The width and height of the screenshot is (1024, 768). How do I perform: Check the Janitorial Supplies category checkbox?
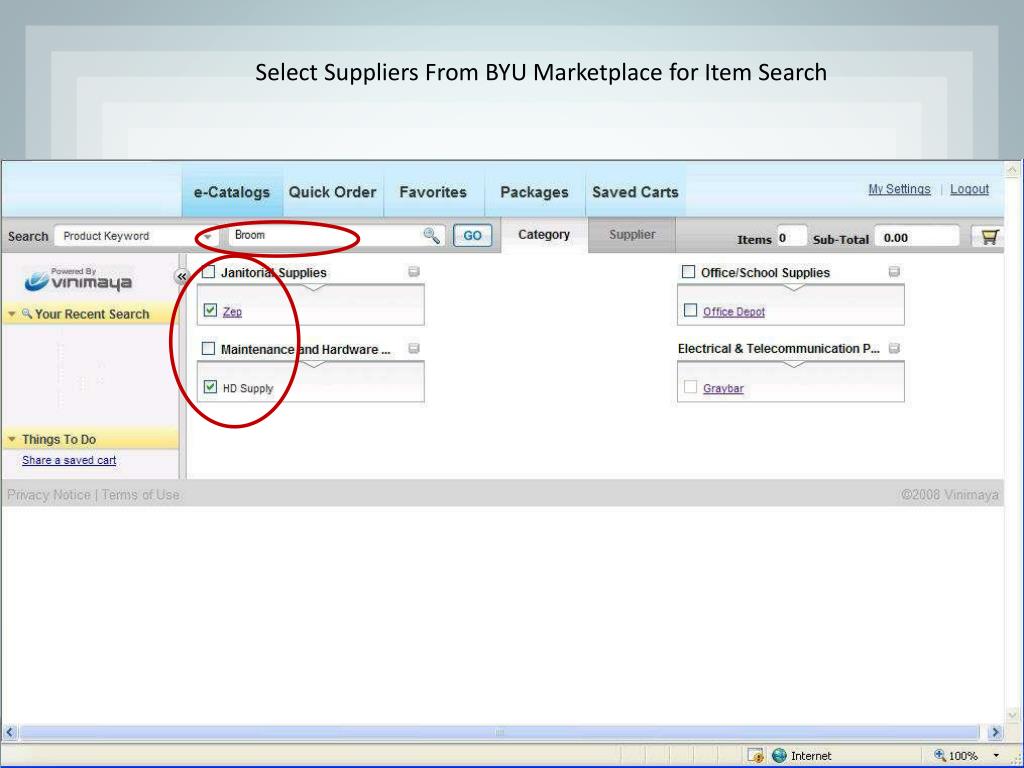(208, 272)
